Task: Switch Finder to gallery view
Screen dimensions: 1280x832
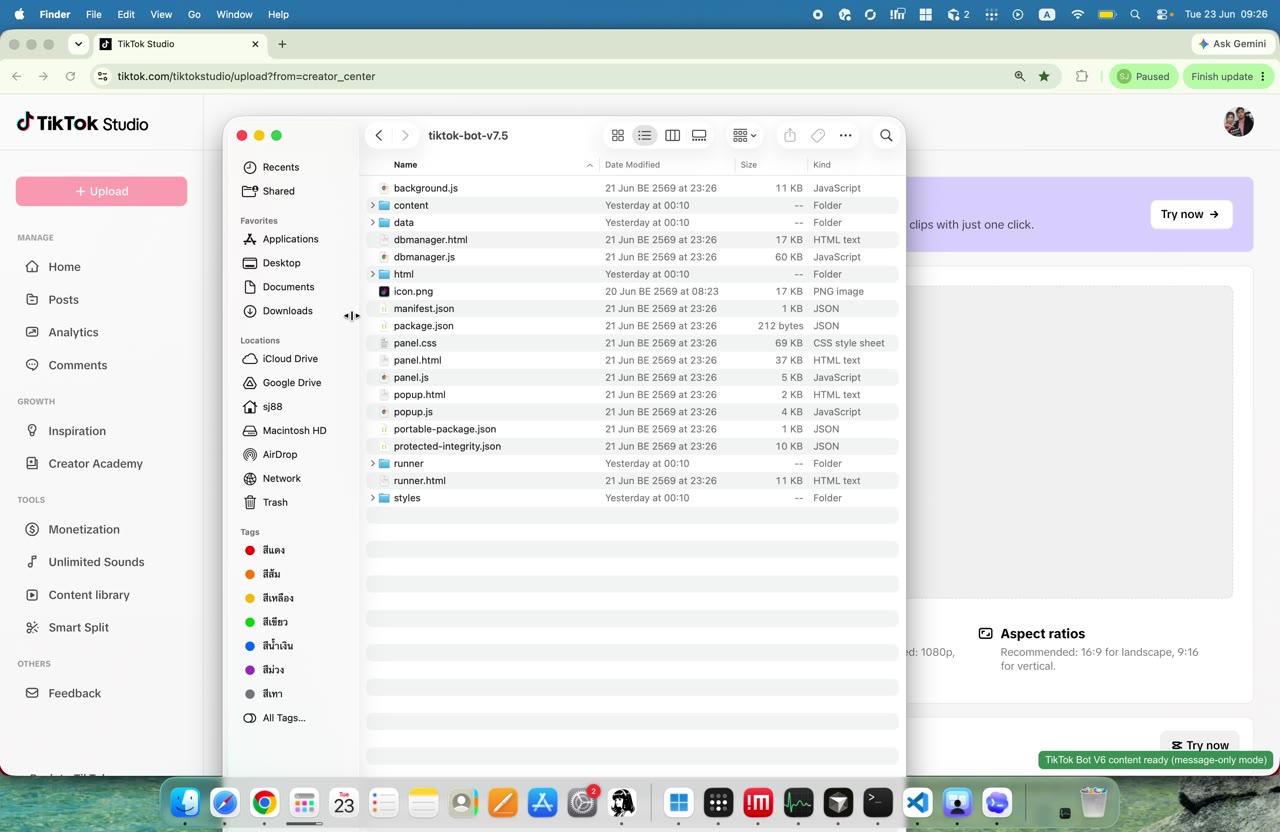Action: click(x=699, y=136)
